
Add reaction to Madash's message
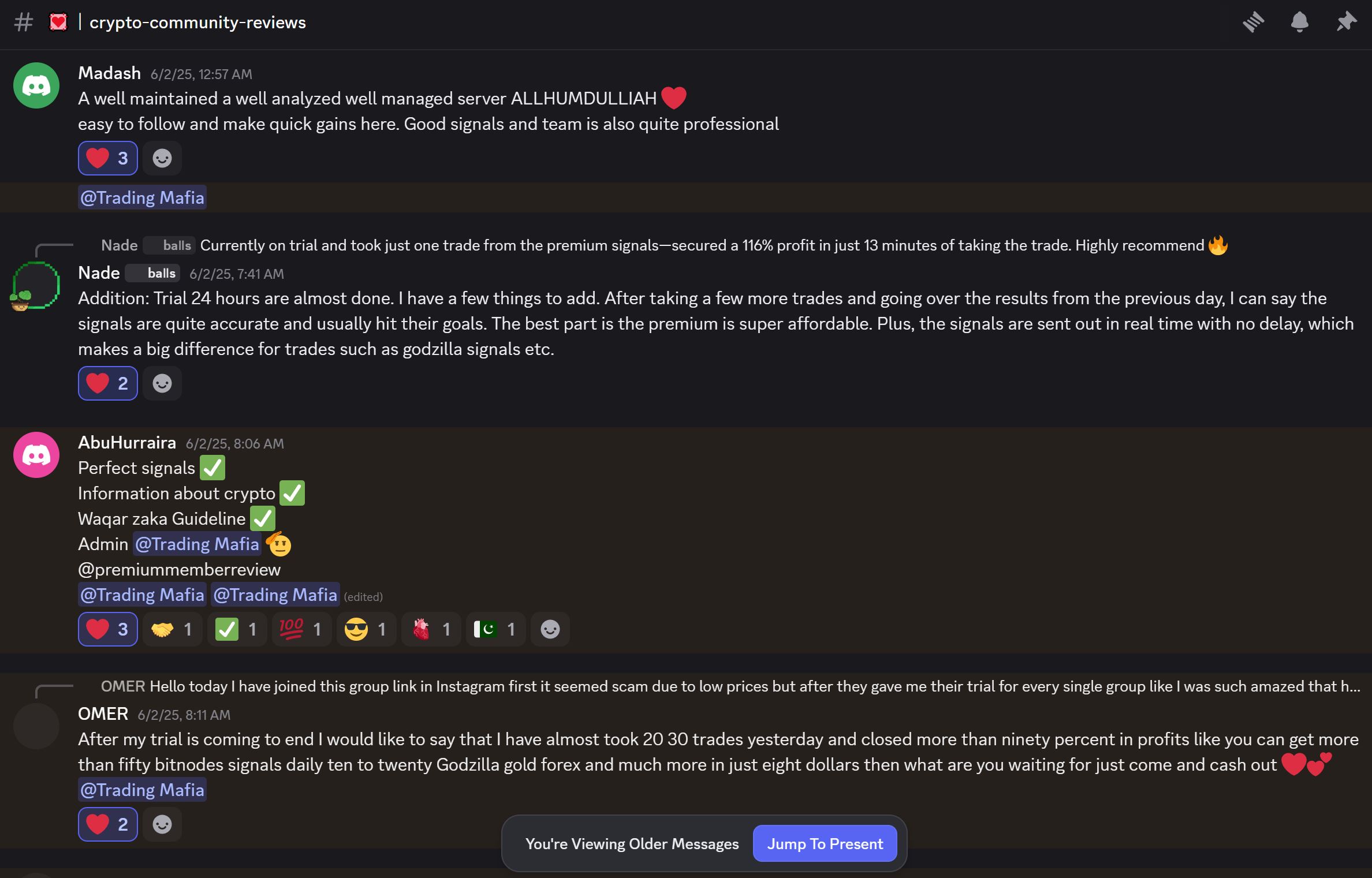162,158
